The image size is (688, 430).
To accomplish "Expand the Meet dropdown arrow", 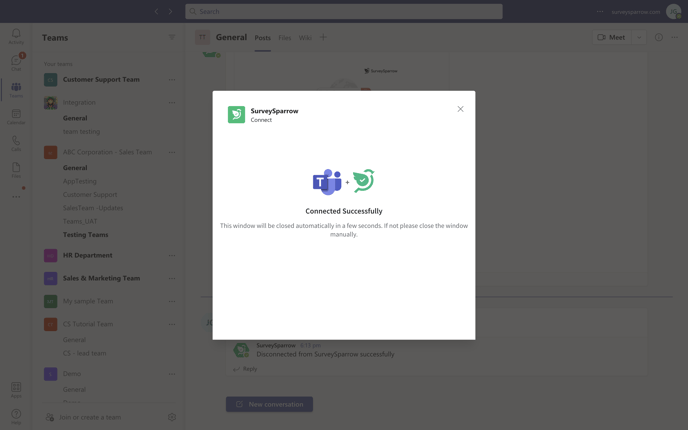I will (x=639, y=37).
